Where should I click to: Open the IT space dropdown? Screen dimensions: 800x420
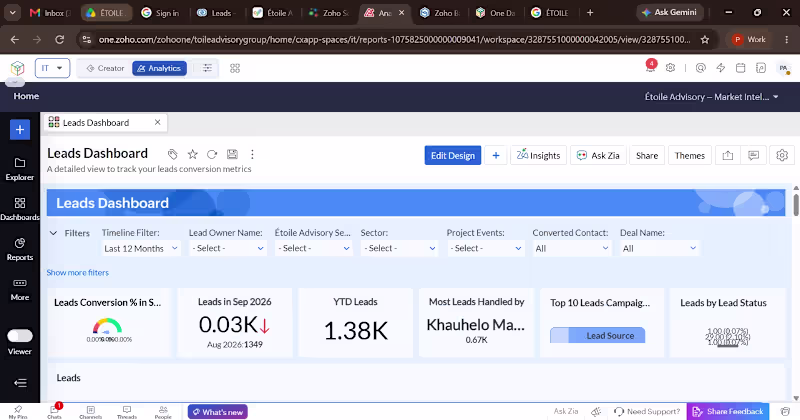coord(52,68)
